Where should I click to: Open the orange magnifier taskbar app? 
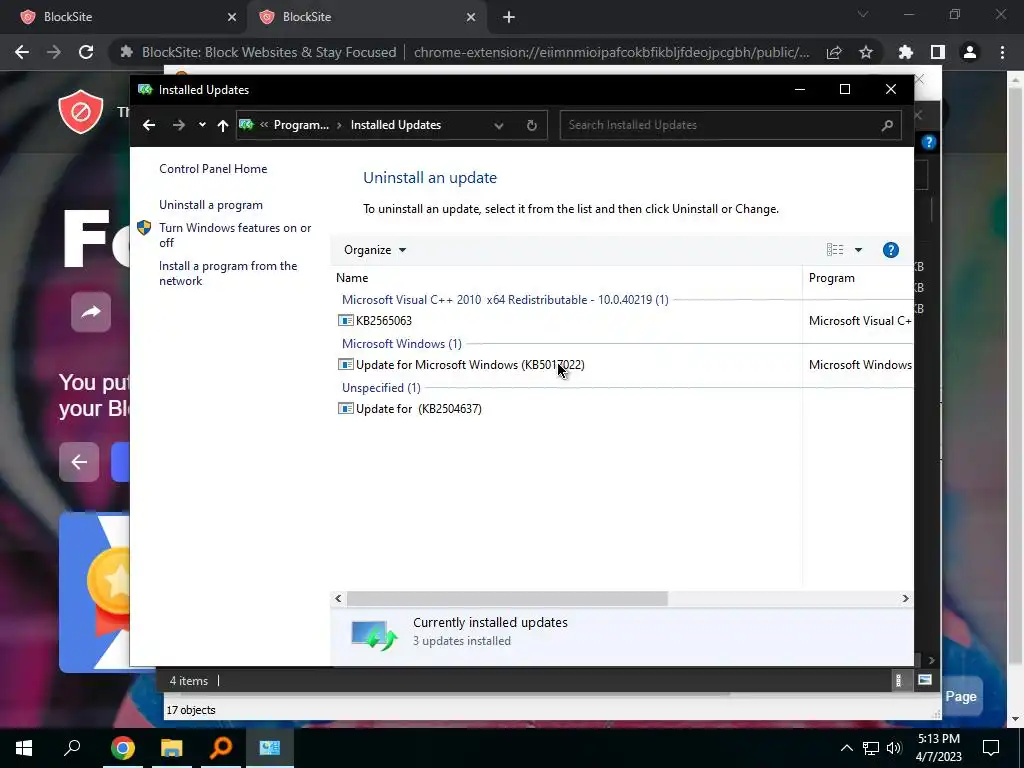(x=221, y=748)
